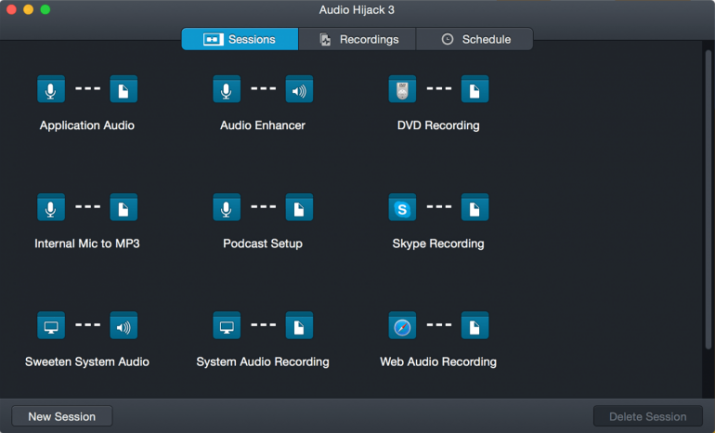Select the Web Audio Recording label

[x=438, y=362]
